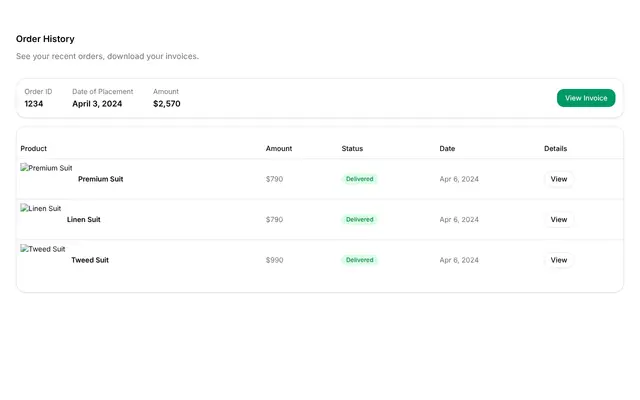Click the Status column header
This screenshot has width=640, height=400.
pos(352,149)
